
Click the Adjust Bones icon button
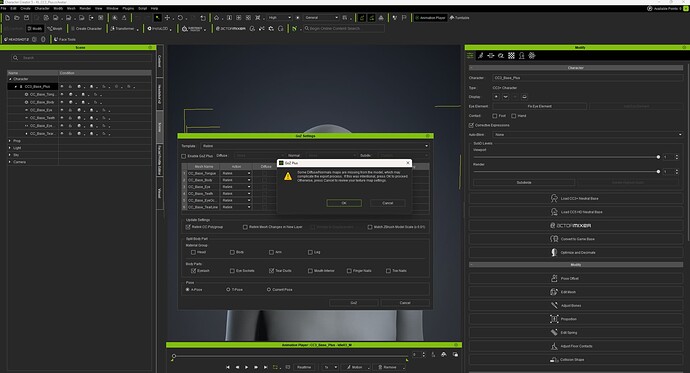point(576,305)
